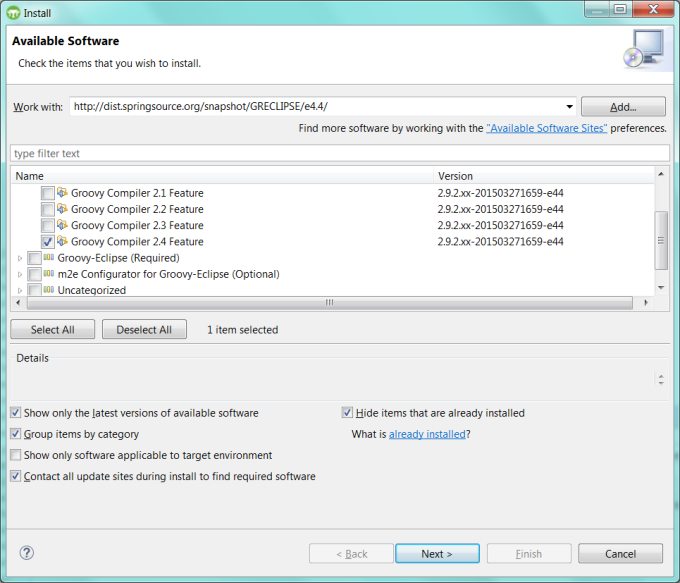The height and width of the screenshot is (583, 680).
Task: Click the '1 item selected' status text
Action: (242, 330)
